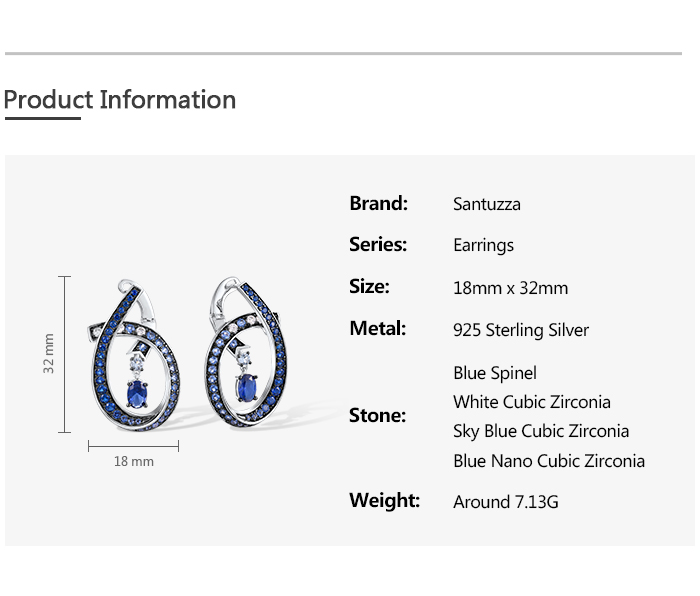
Task: Click the Stone: label
Action: pyautogui.click(x=377, y=415)
